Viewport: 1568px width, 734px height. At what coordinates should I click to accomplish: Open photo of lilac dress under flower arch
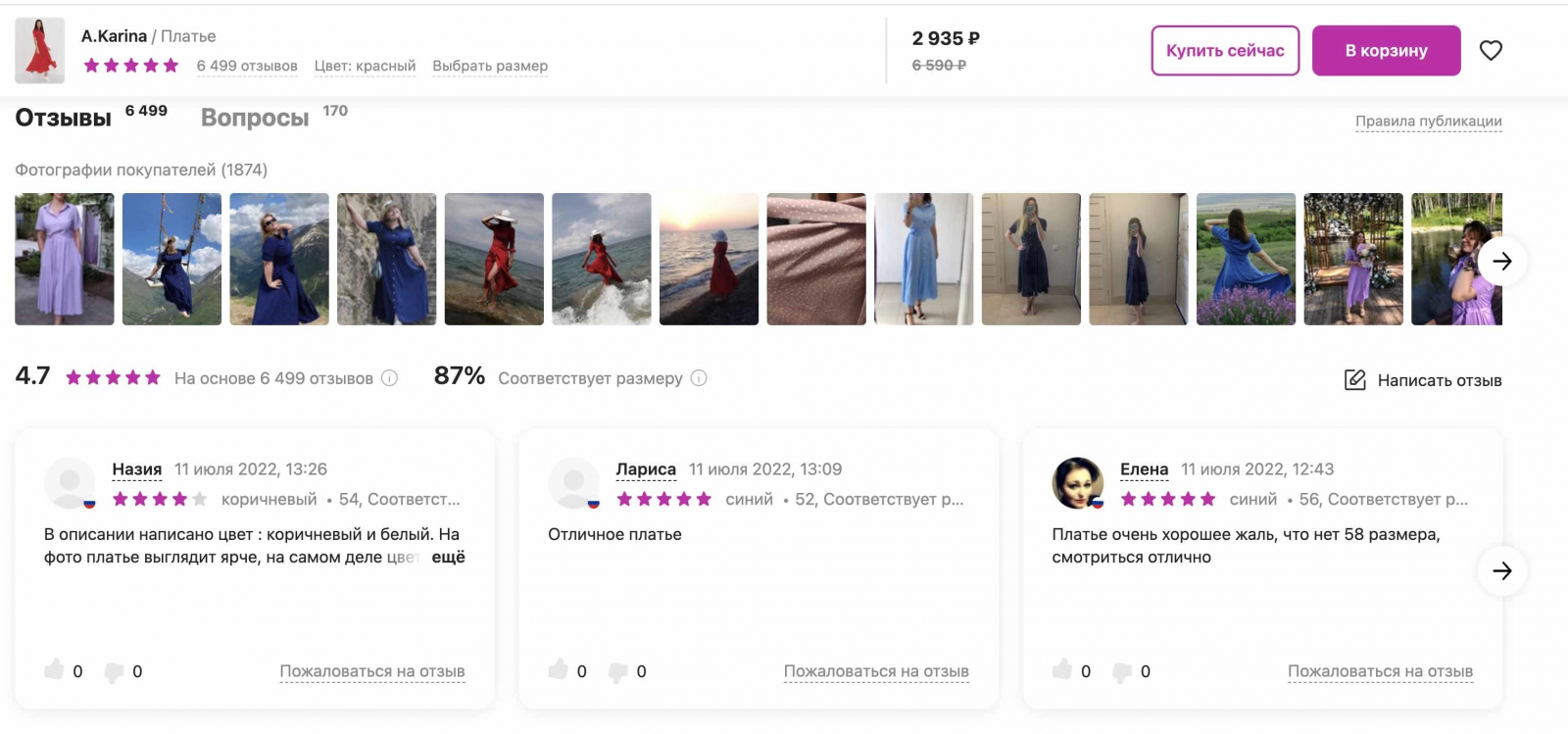pos(1353,259)
